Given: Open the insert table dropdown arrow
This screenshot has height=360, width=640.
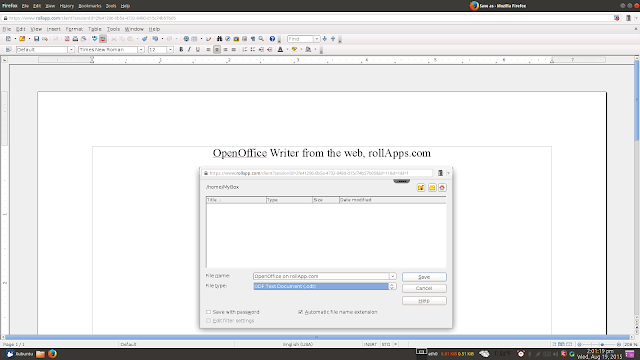Looking at the screenshot, I should [201, 39].
